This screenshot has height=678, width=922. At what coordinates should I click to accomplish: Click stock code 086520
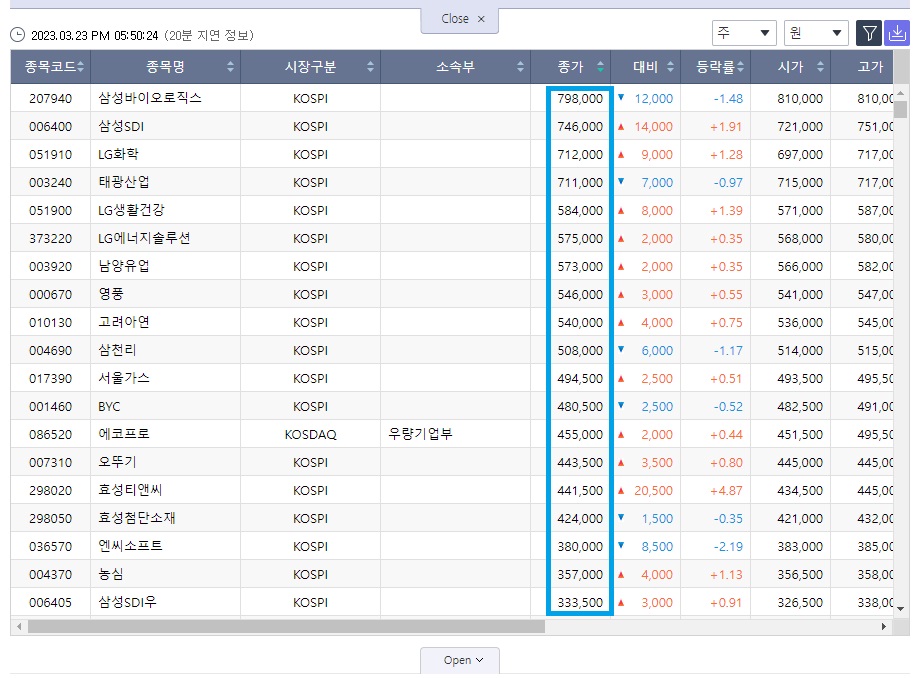click(x=51, y=435)
